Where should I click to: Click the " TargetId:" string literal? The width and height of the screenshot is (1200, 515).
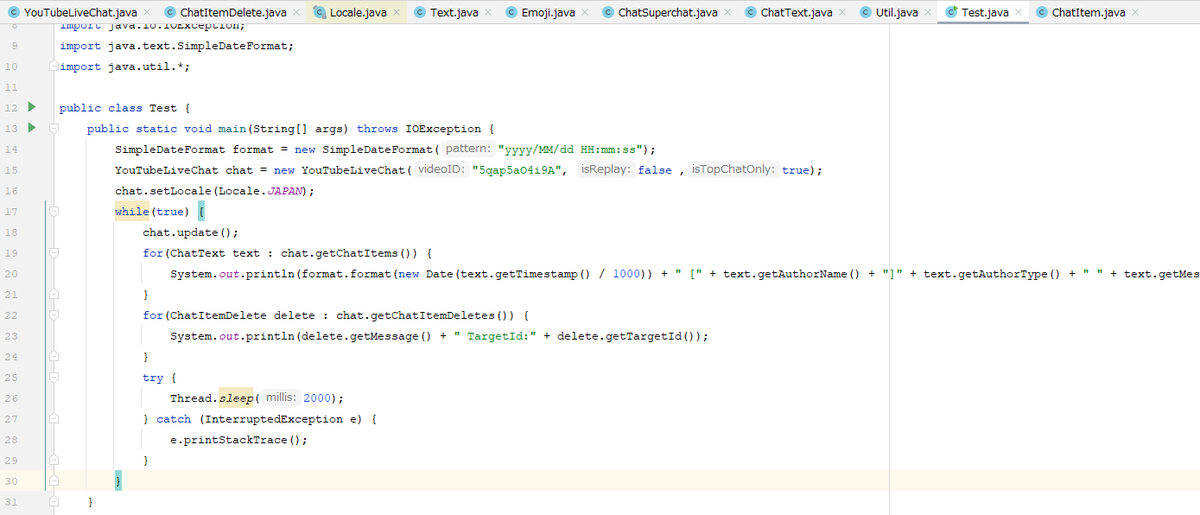(495, 336)
